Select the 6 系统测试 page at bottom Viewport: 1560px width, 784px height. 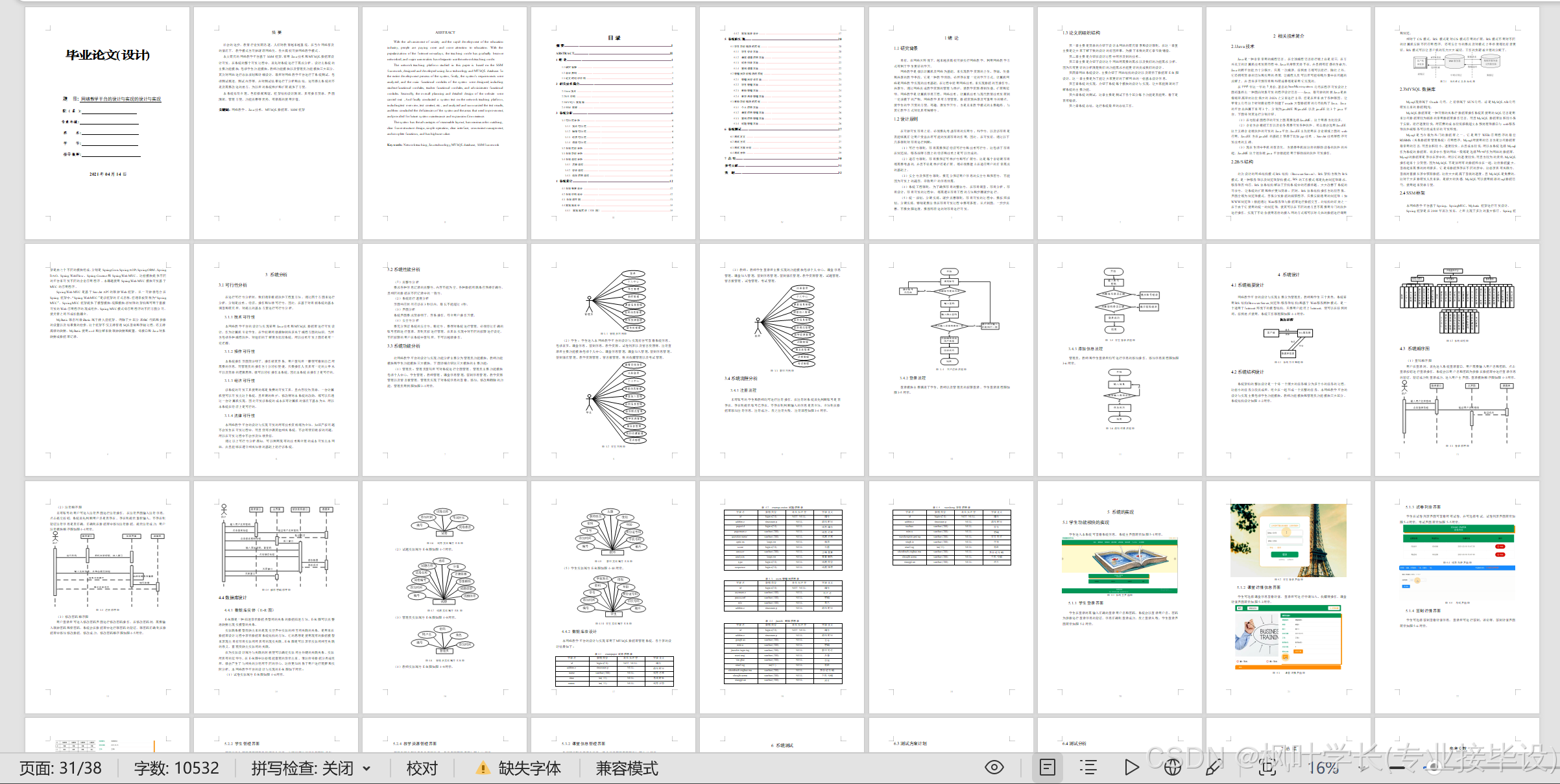782,735
